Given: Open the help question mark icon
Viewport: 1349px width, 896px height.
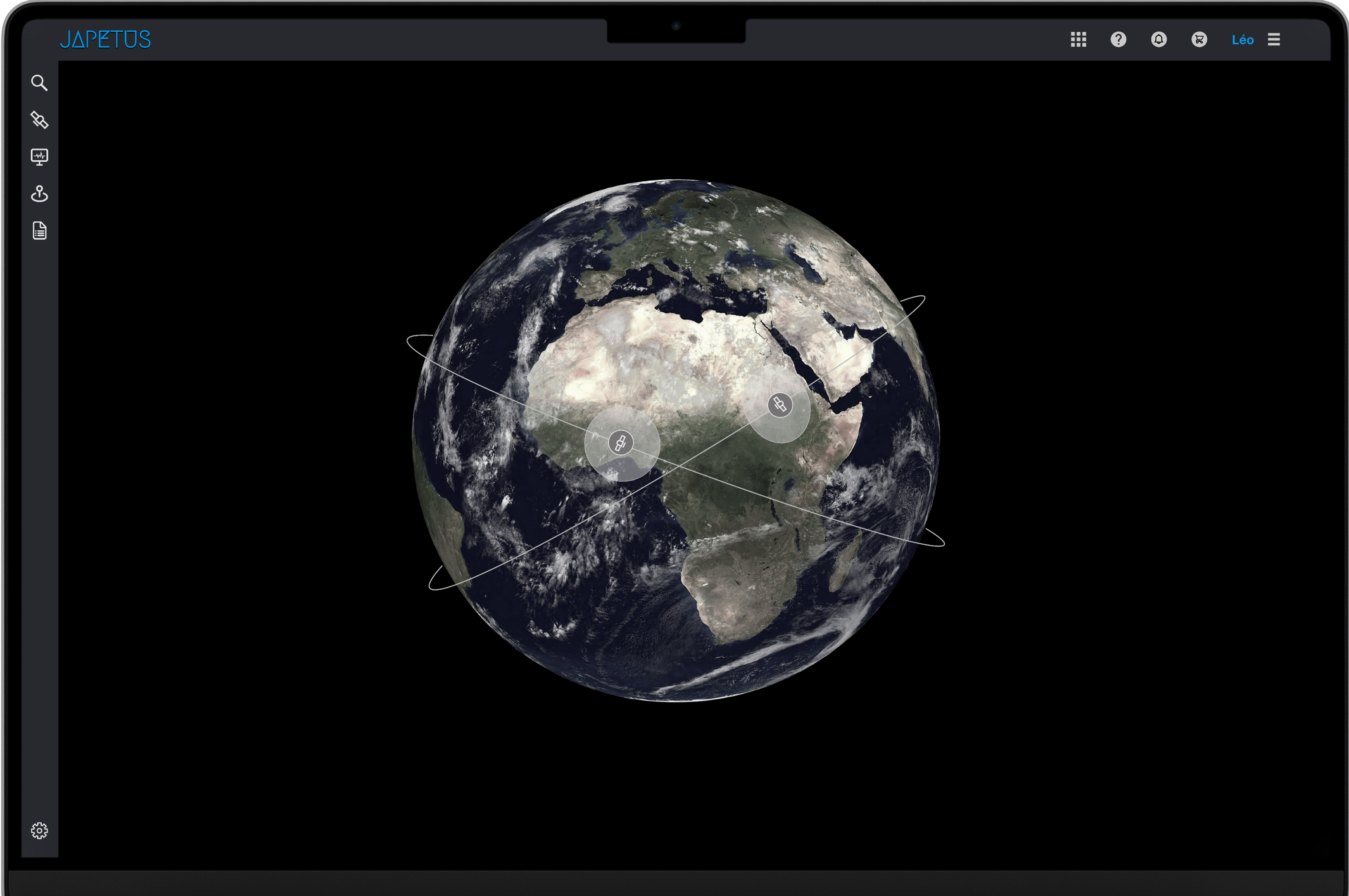Looking at the screenshot, I should tap(1118, 39).
